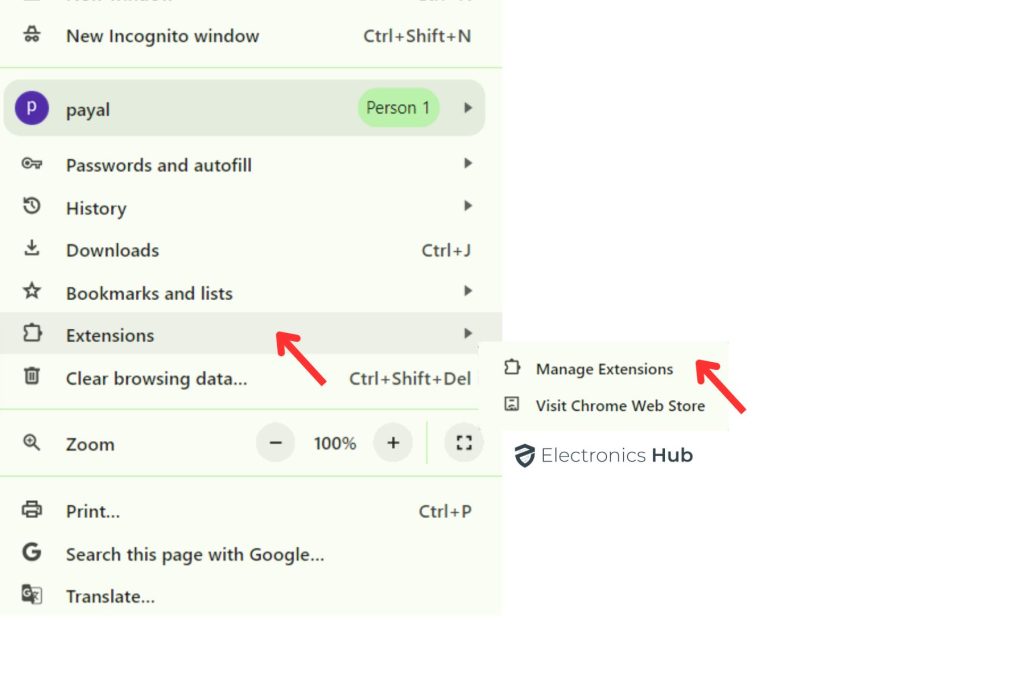Click the Google G icon

coord(32,553)
